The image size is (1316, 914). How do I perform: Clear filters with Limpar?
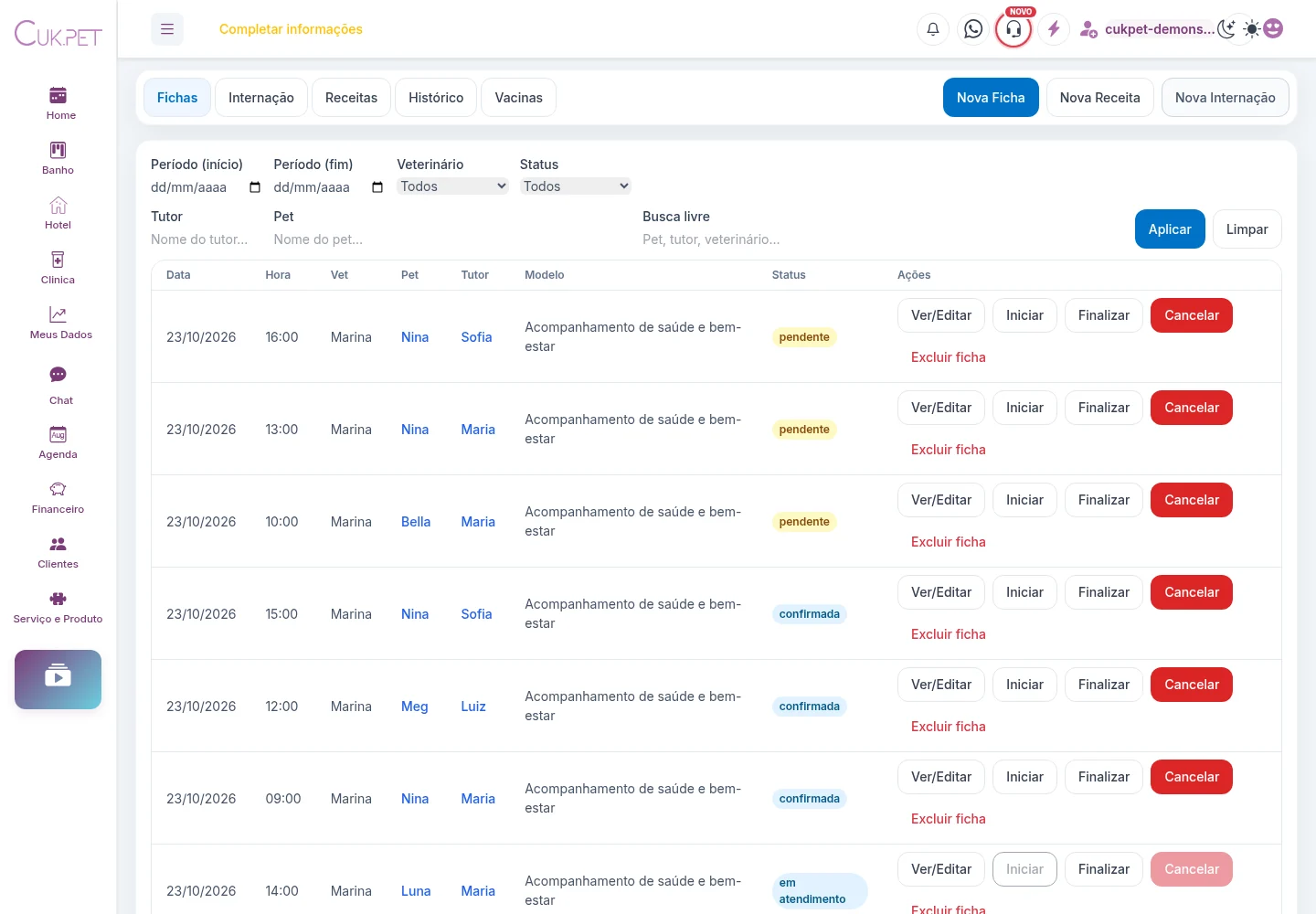tap(1247, 229)
